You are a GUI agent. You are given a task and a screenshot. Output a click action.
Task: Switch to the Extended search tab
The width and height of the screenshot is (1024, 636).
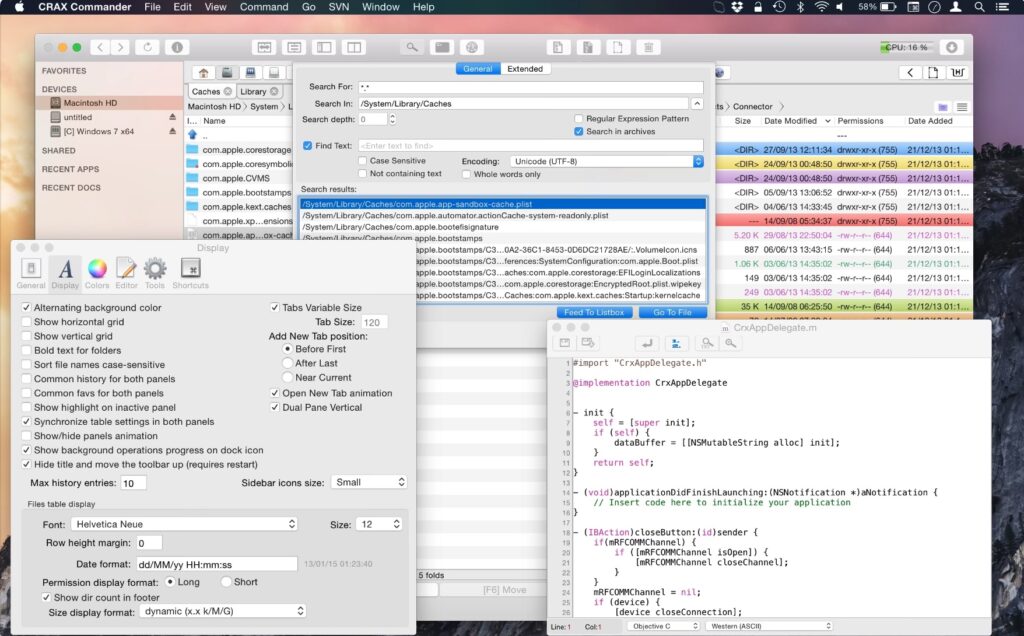tap(526, 68)
